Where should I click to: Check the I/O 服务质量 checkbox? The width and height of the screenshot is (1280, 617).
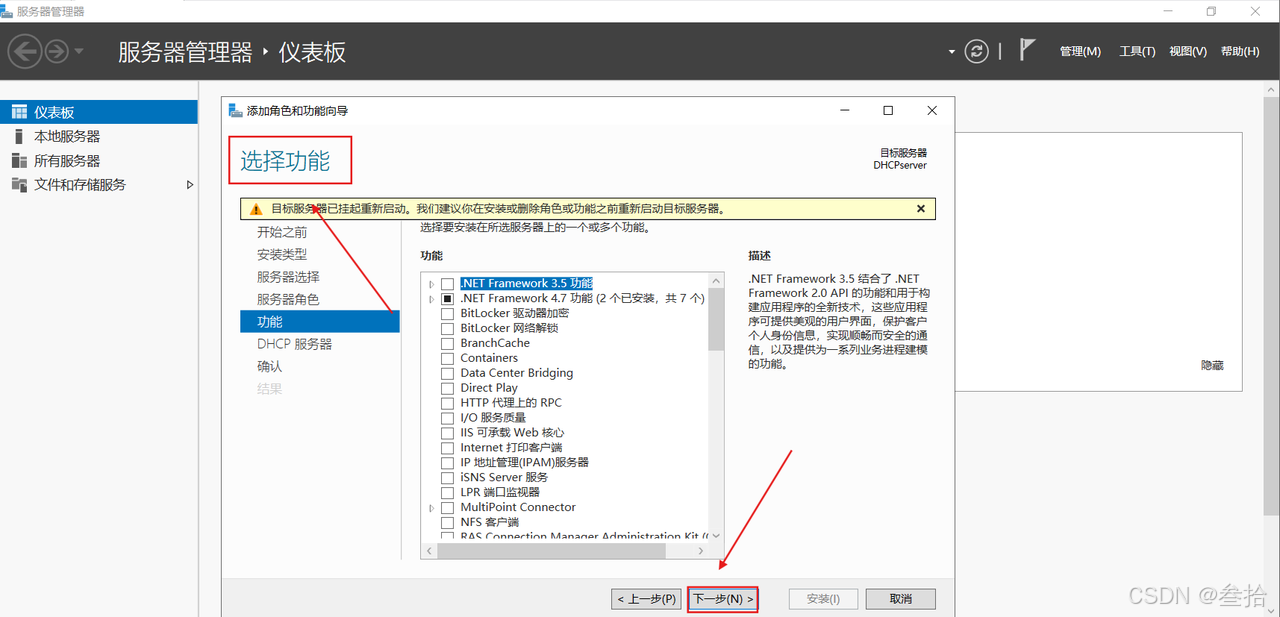(x=447, y=418)
